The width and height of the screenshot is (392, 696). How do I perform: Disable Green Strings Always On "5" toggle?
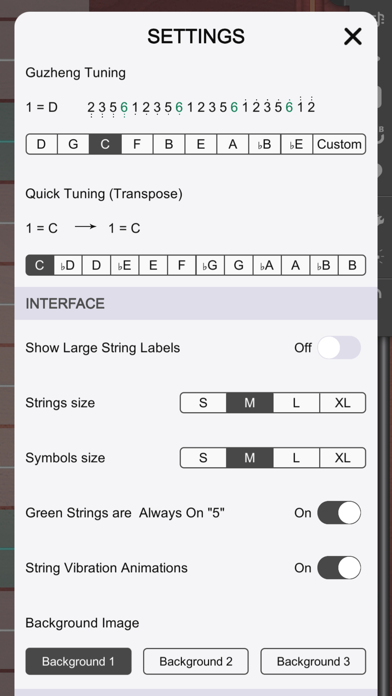[x=339, y=513]
